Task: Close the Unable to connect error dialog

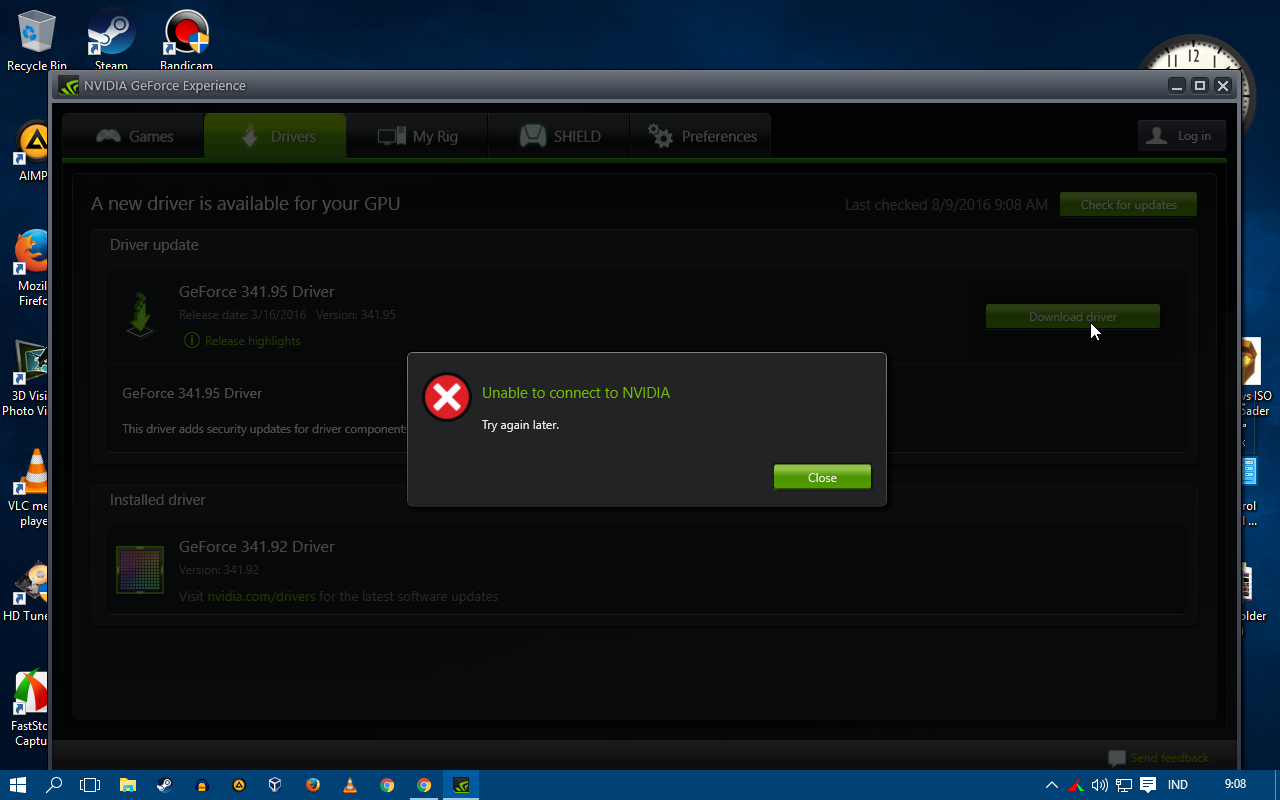Action: pos(822,477)
